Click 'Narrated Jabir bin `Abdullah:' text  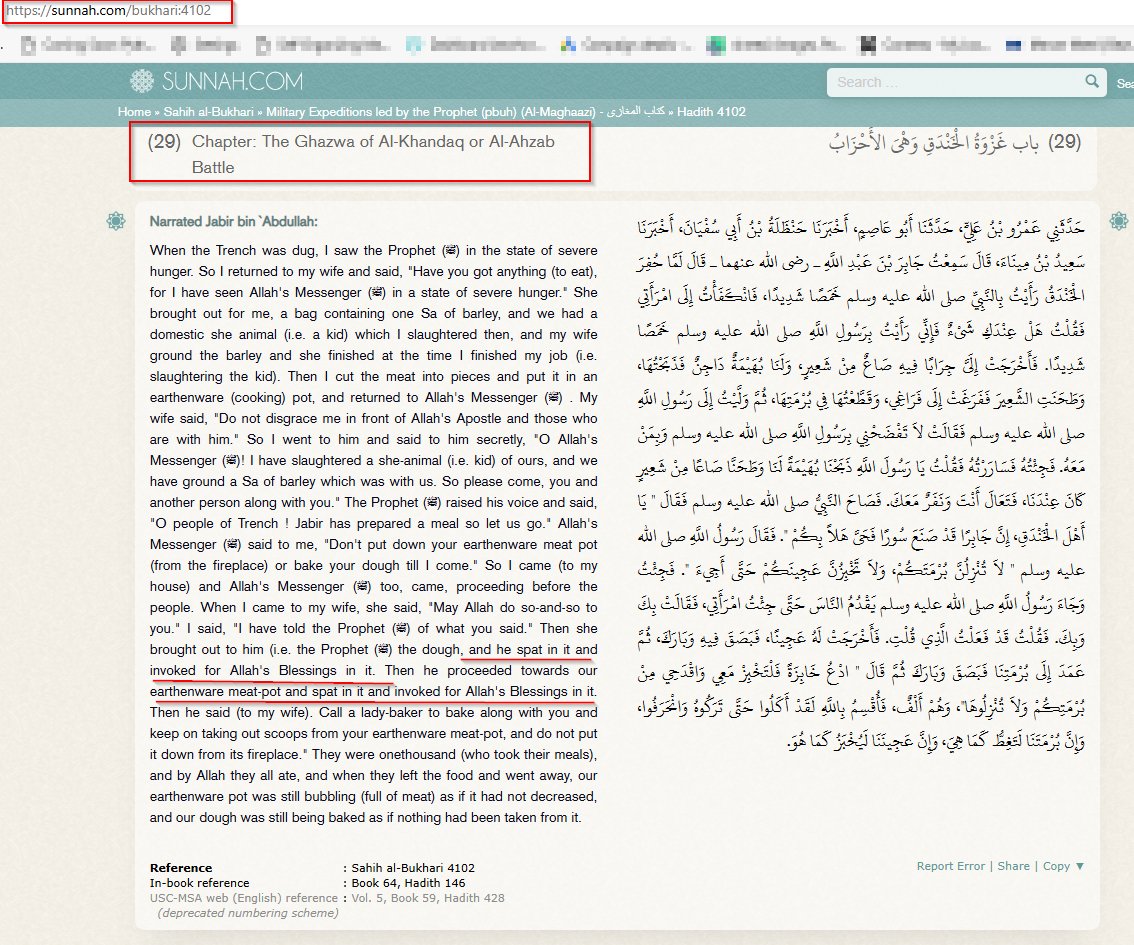point(234,222)
